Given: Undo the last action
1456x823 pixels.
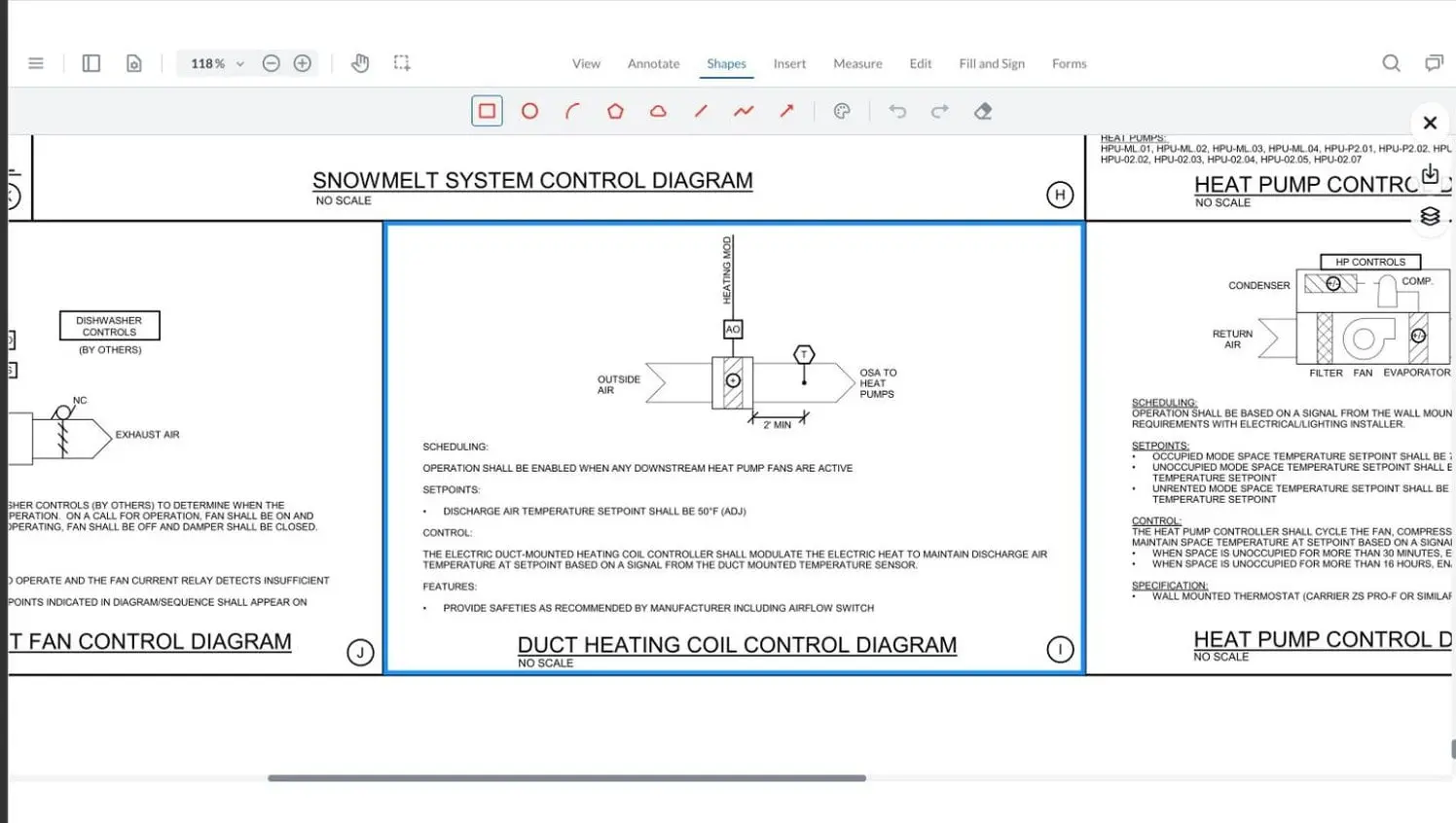Looking at the screenshot, I should [x=897, y=111].
